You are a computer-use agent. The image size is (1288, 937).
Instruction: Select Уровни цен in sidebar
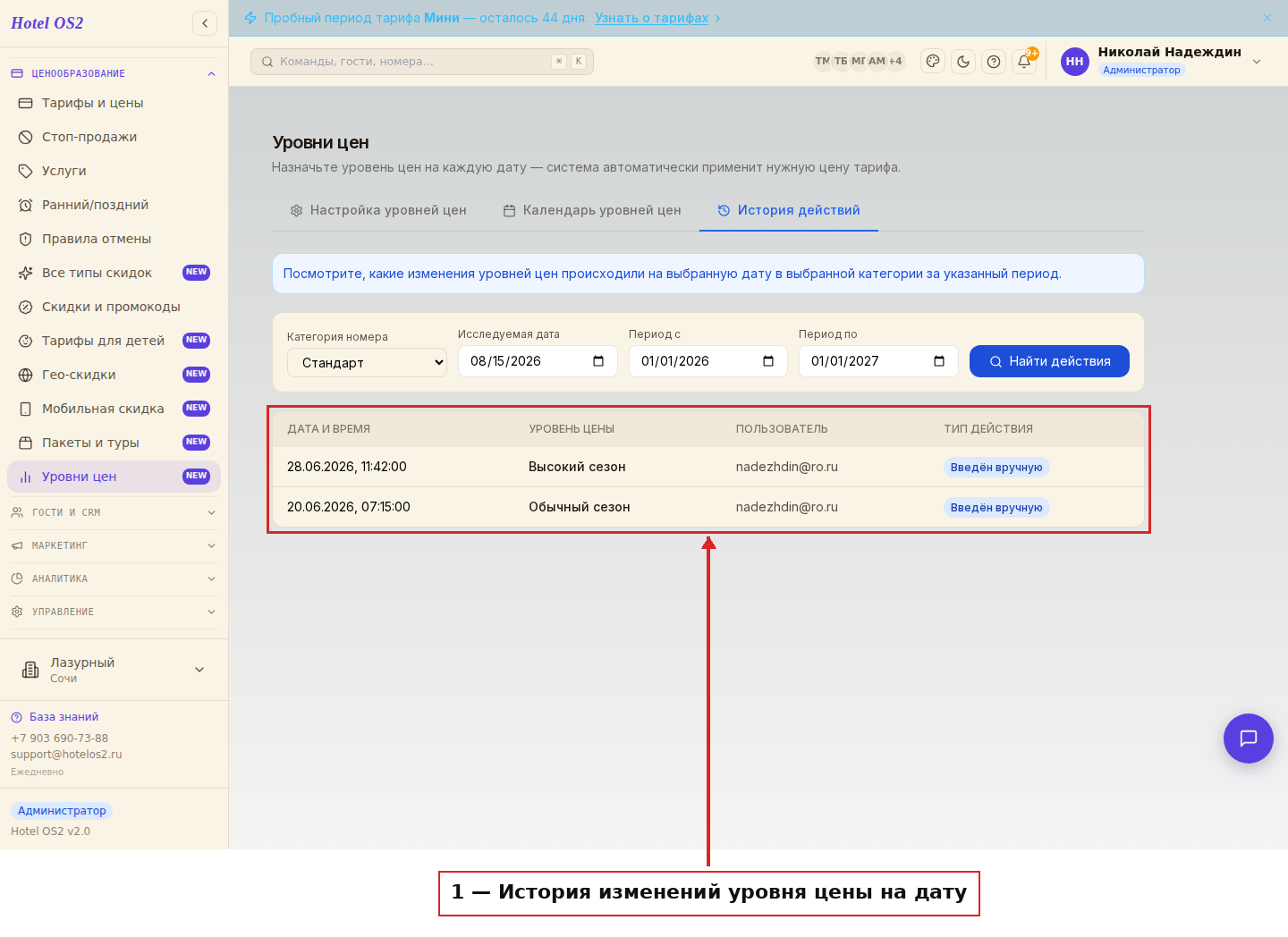tap(114, 477)
